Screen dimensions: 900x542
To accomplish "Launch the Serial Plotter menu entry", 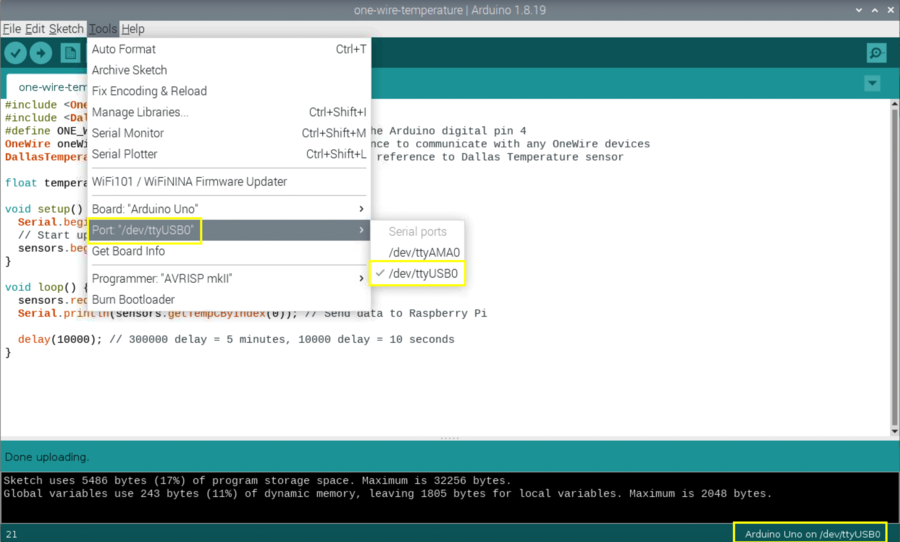I will pos(125,154).
